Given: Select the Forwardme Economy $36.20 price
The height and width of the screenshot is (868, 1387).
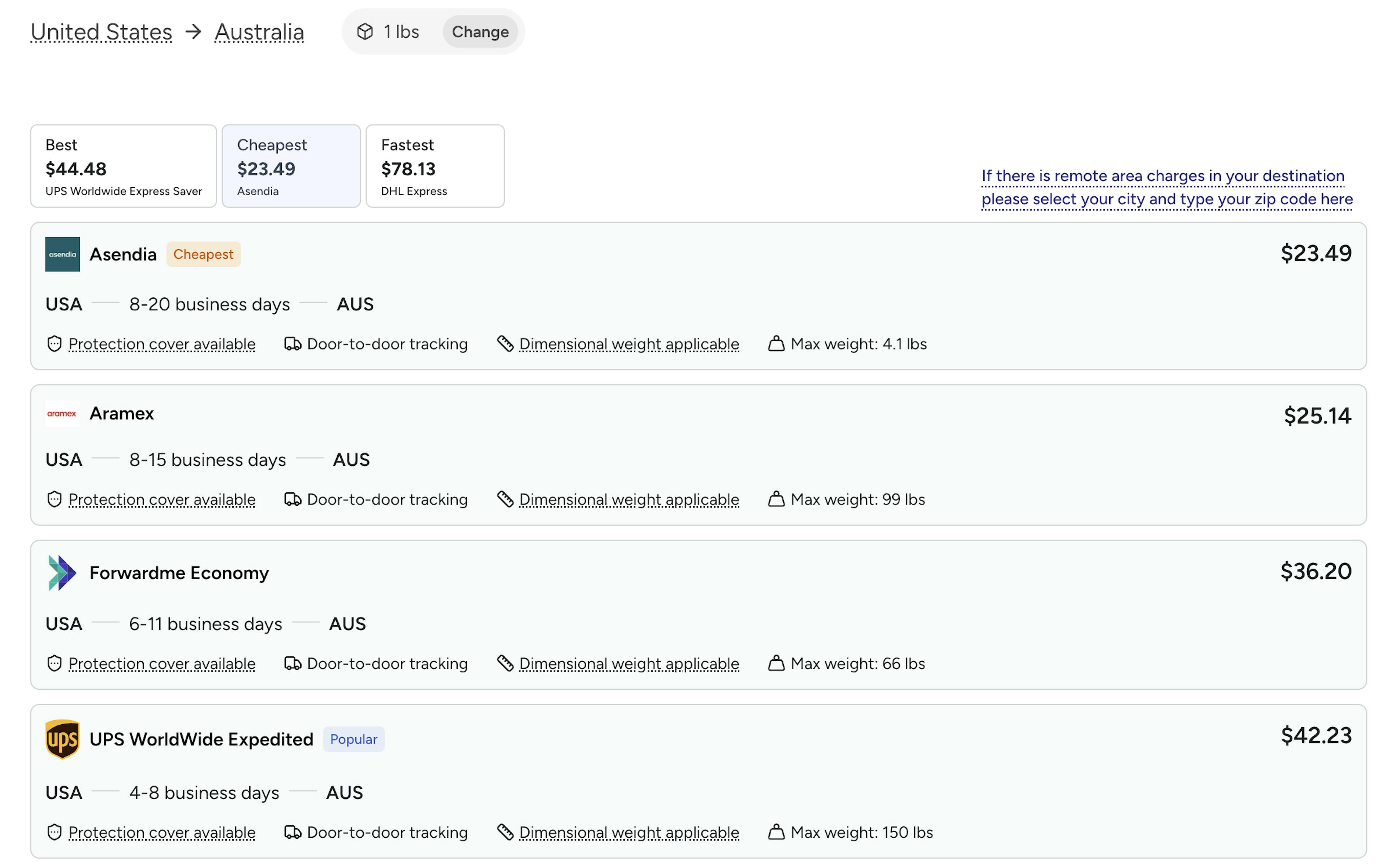Looking at the screenshot, I should [x=1316, y=571].
